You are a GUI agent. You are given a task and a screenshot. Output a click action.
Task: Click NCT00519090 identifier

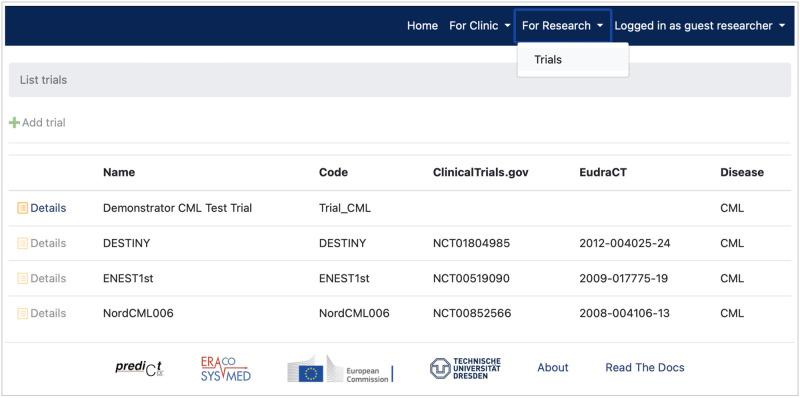coord(471,279)
